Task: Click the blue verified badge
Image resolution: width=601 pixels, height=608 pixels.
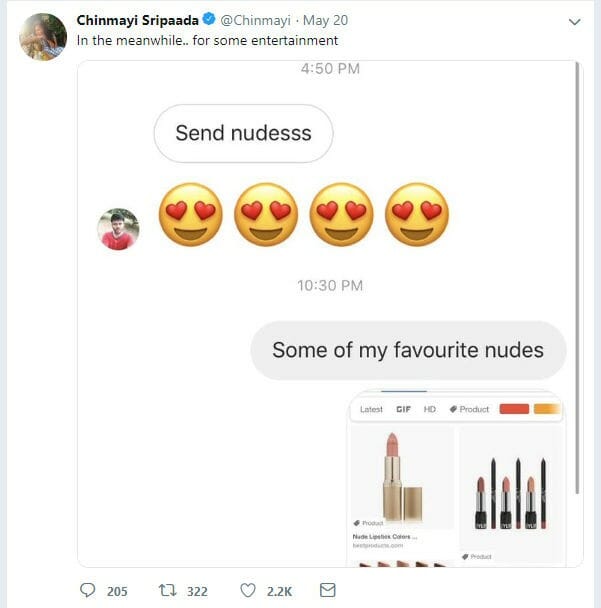Action: (209, 20)
